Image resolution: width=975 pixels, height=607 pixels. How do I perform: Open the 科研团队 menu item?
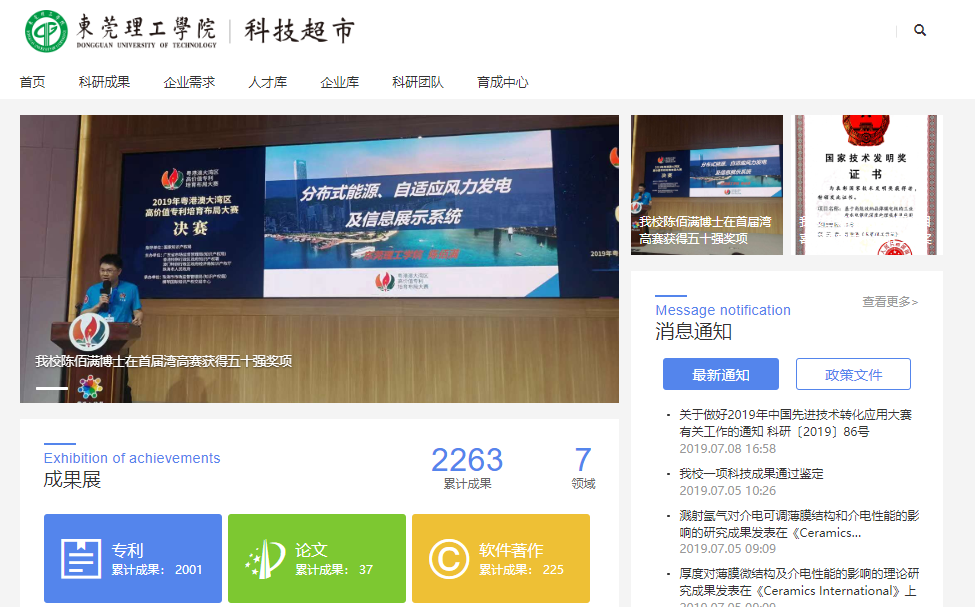(x=417, y=82)
